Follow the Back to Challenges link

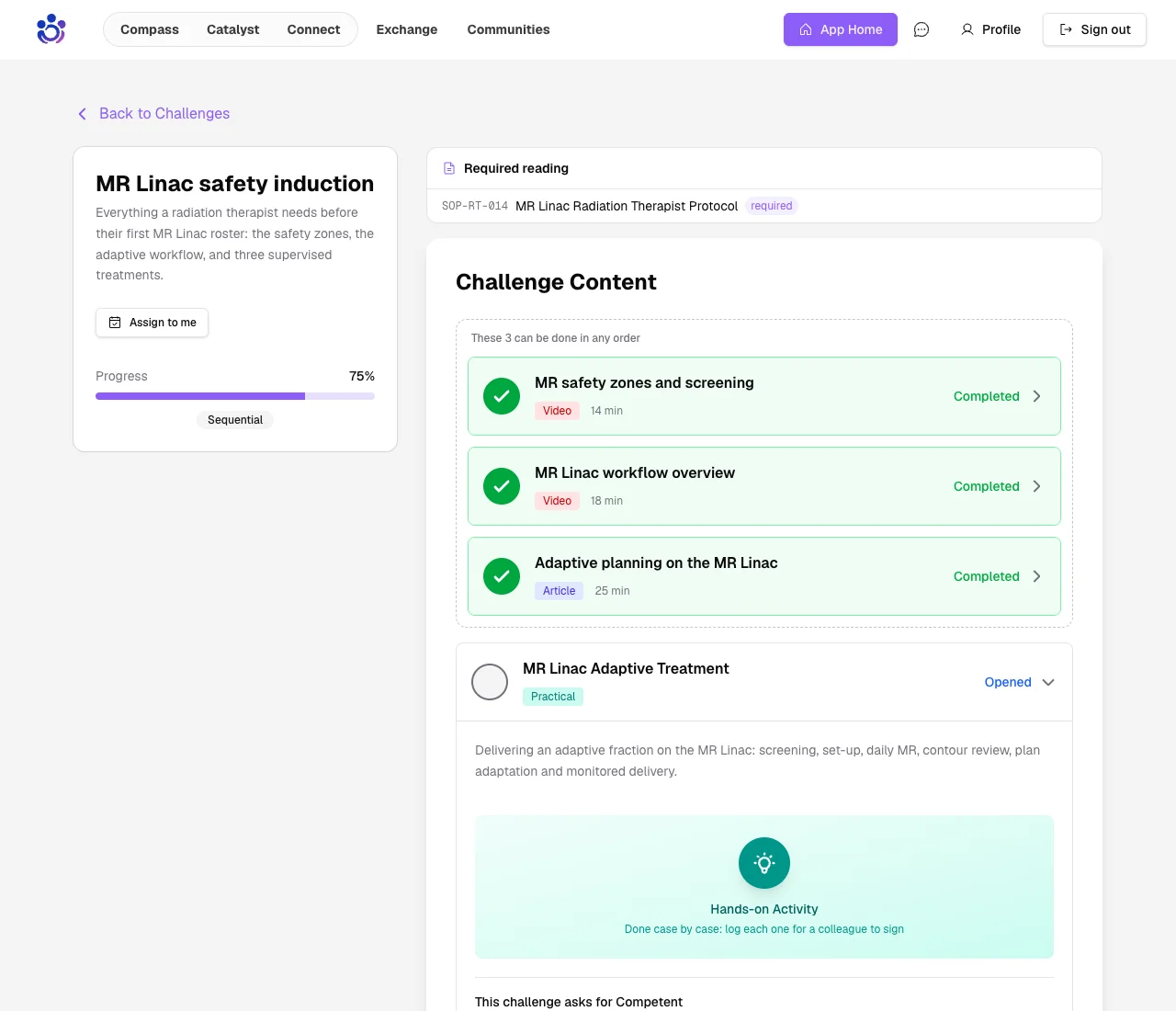pyautogui.click(x=164, y=114)
